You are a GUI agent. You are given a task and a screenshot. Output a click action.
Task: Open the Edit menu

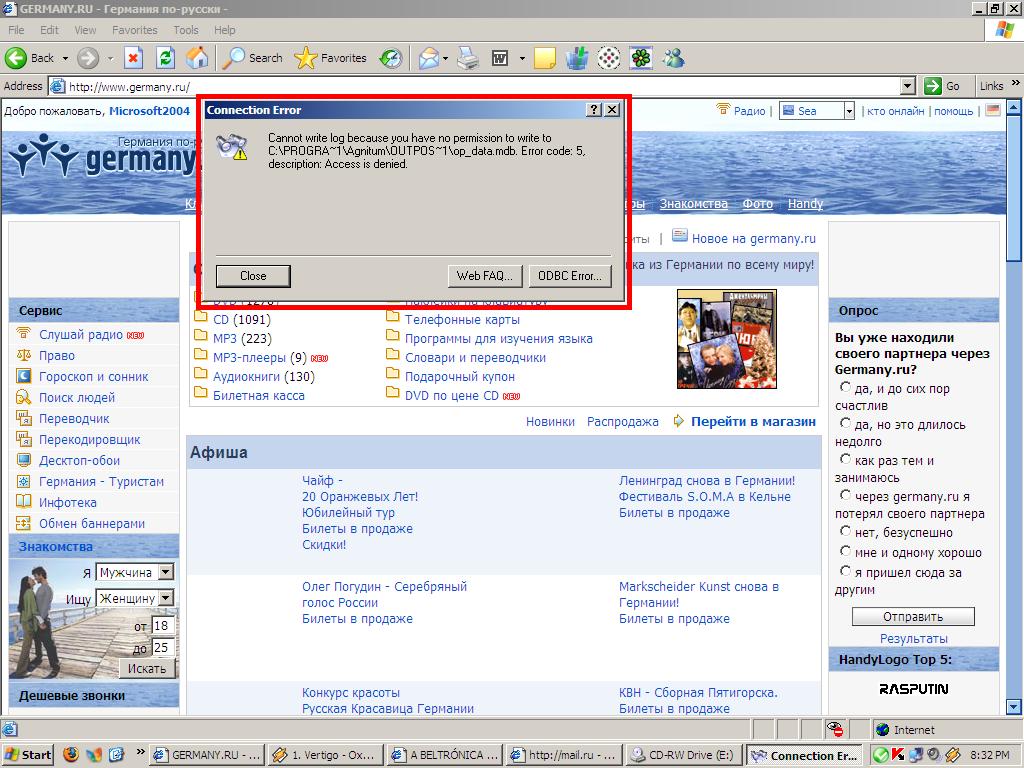point(49,30)
